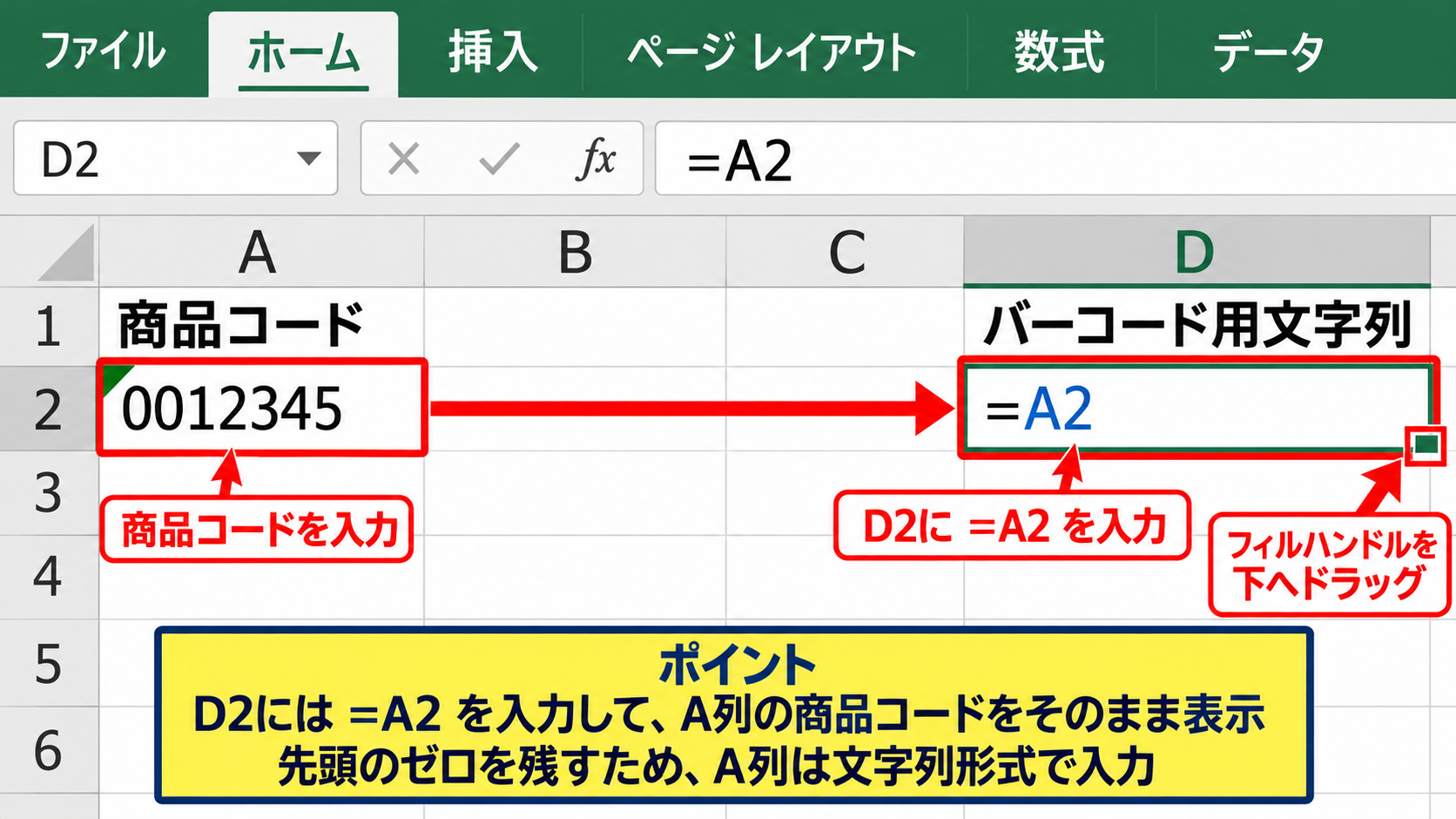Open the データ ribbon tab
Screen dimensions: 1456x819
pos(1268,51)
